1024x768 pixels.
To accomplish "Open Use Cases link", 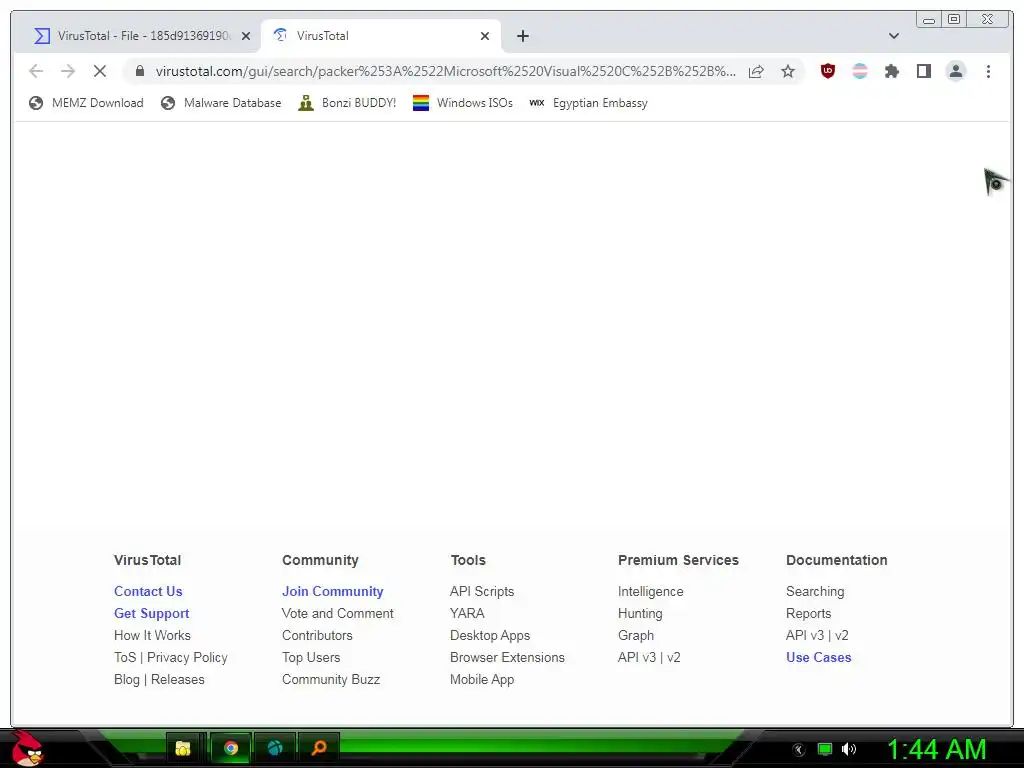I will tap(818, 658).
